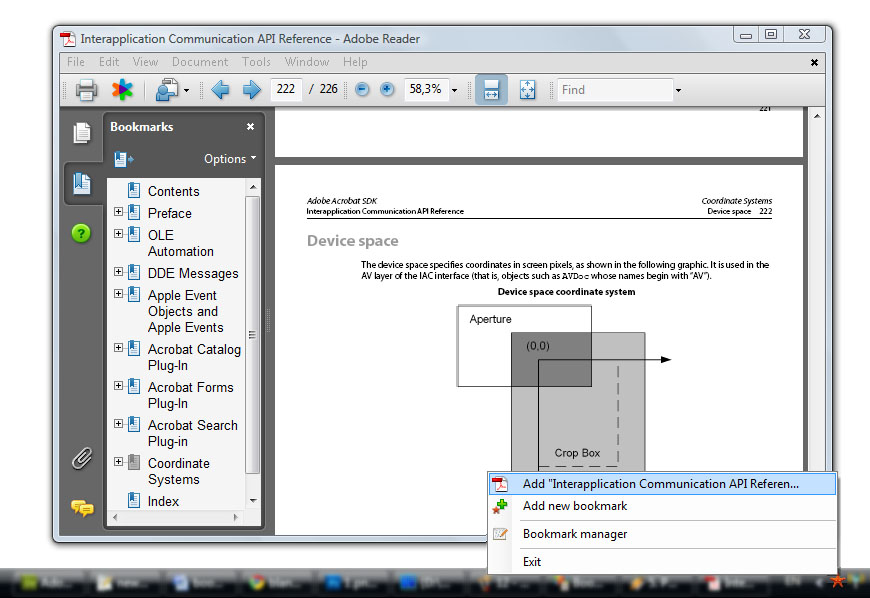This screenshot has height=598, width=870.
Task: Go to previous page arrow
Action: point(220,89)
